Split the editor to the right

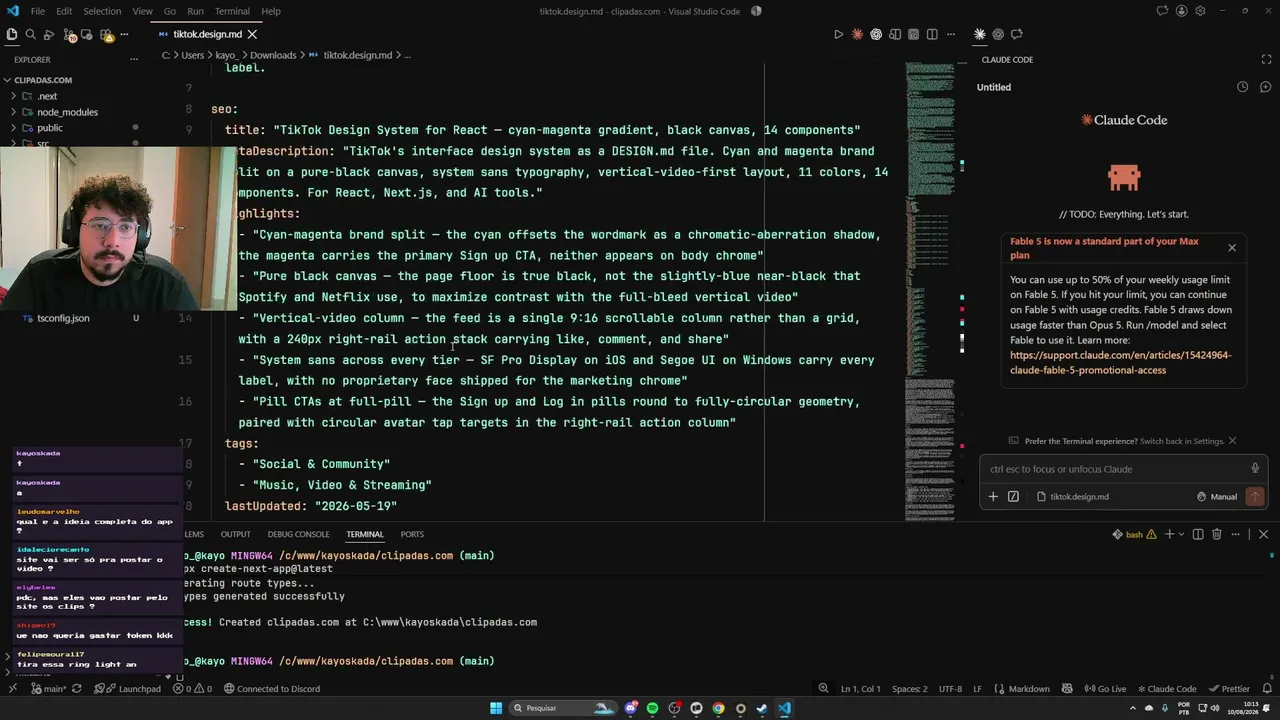pos(932,34)
